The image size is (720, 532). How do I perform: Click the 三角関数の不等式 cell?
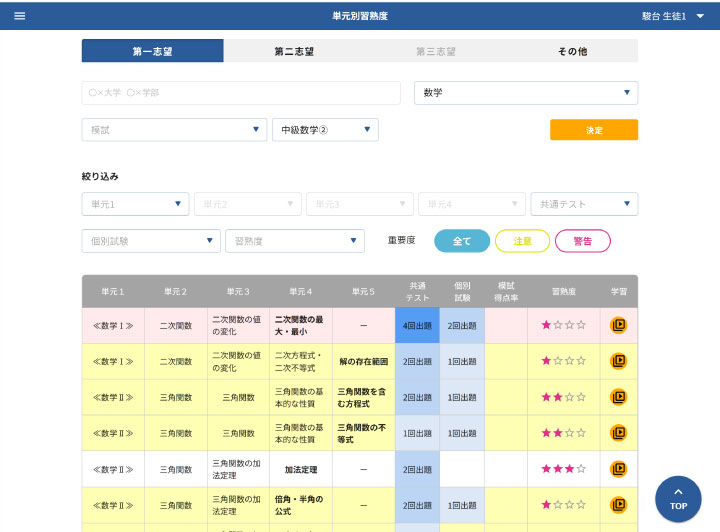pyautogui.click(x=364, y=433)
